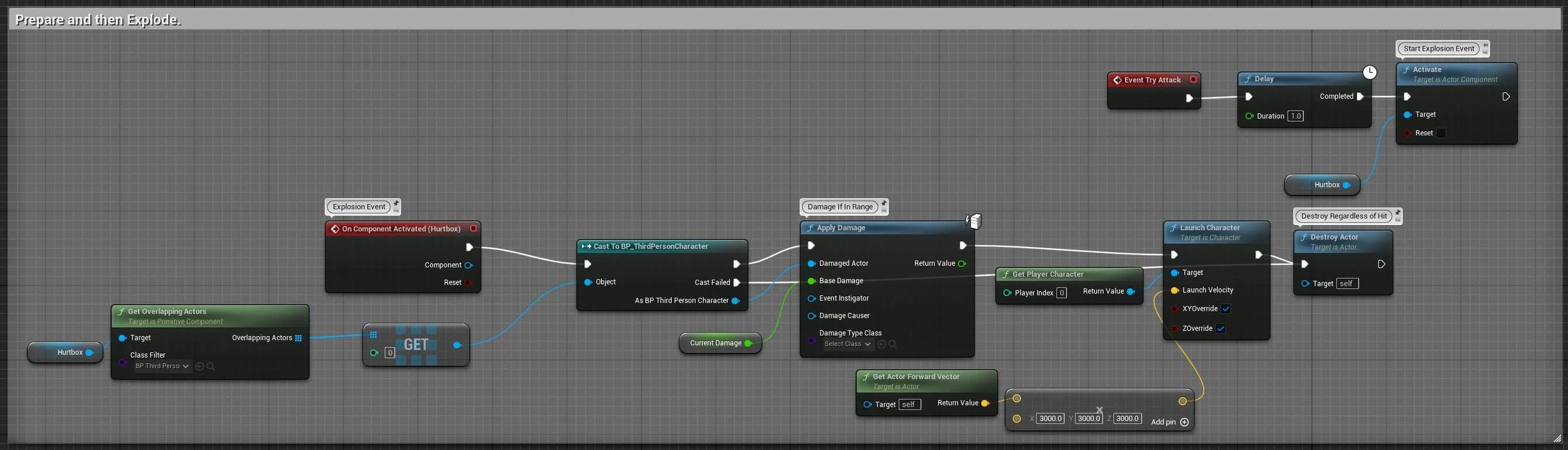Screen dimensions: 1568x450
Task: Click the Damage If In Range comment bubble
Action: [x=840, y=207]
